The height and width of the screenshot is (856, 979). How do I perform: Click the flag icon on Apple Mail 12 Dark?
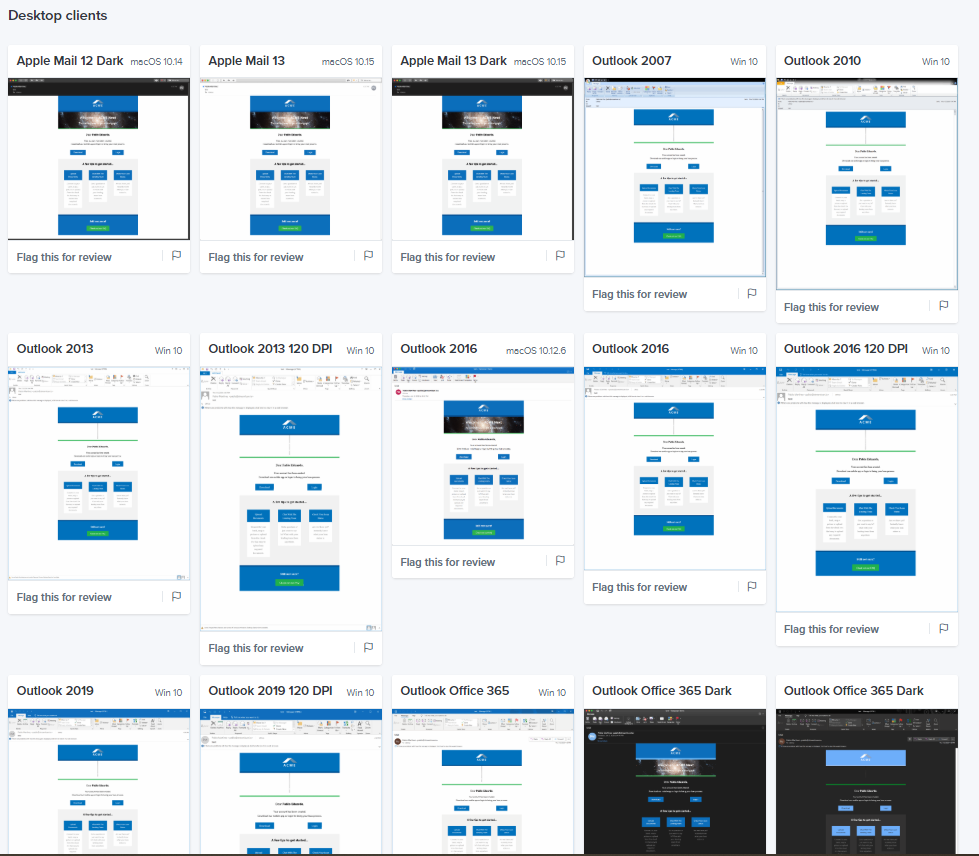pos(176,257)
